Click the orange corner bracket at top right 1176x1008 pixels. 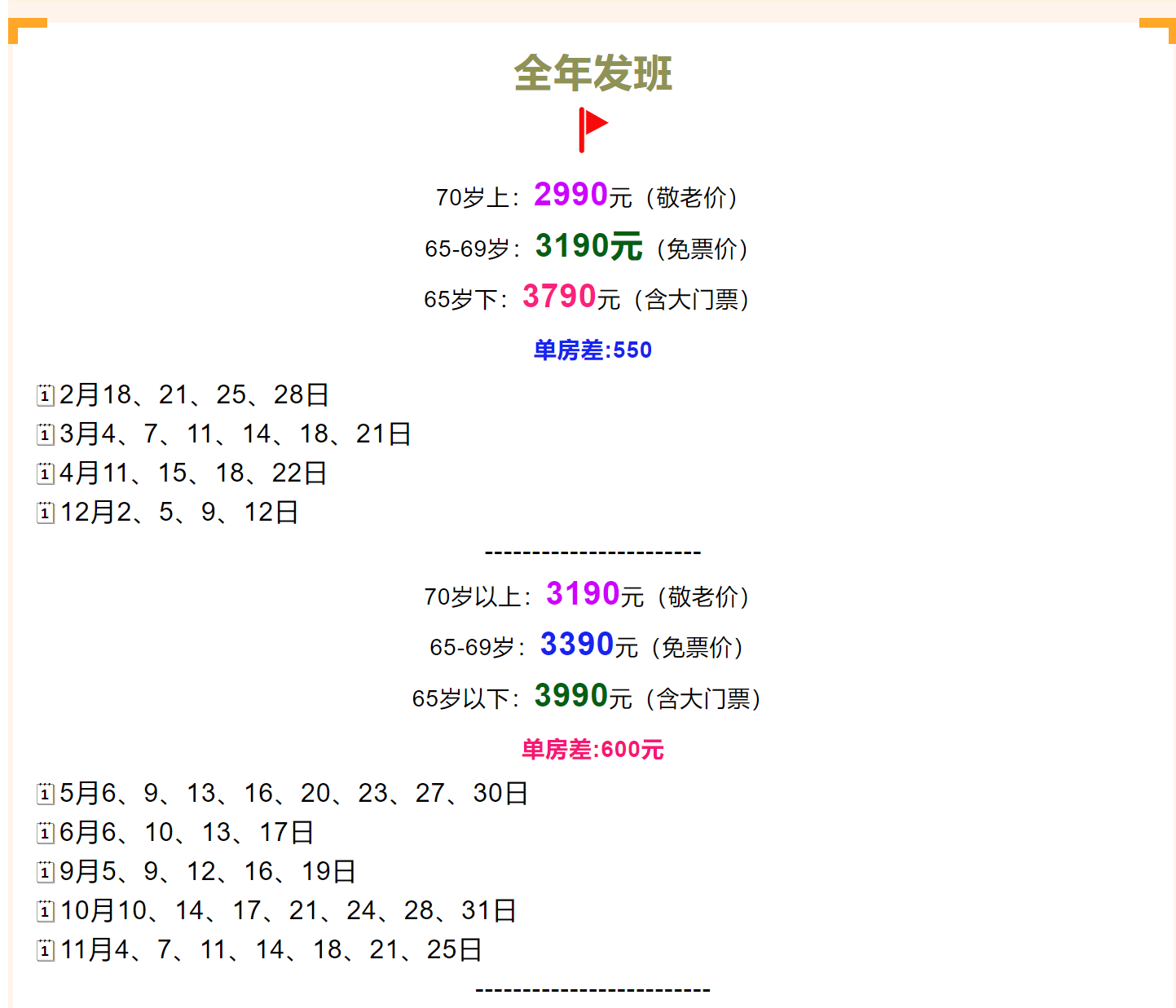pyautogui.click(x=1159, y=28)
